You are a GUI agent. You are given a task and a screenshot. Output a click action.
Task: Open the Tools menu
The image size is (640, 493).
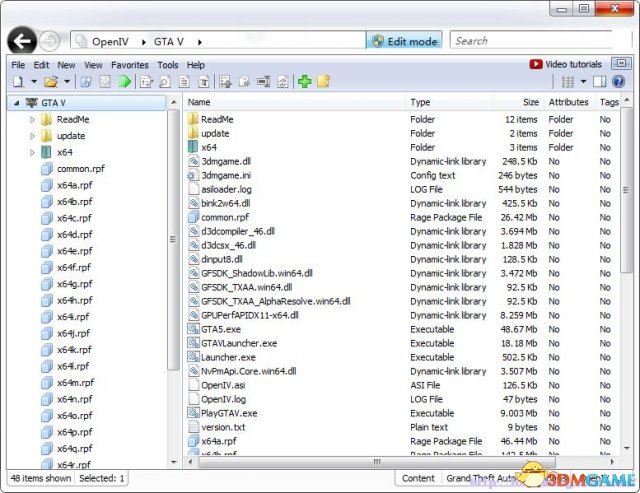[168, 65]
